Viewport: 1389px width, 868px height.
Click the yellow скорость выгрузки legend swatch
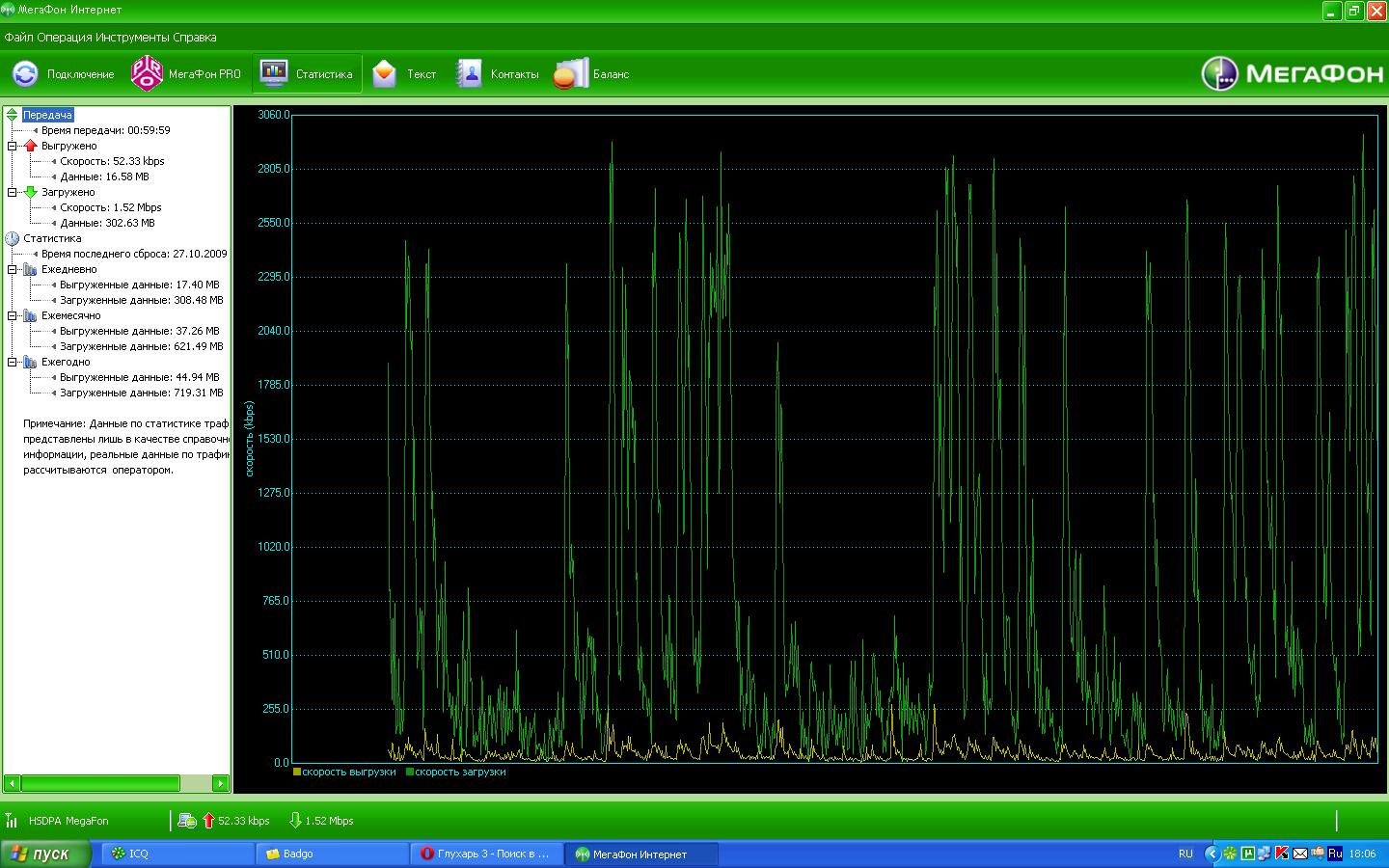coord(297,772)
